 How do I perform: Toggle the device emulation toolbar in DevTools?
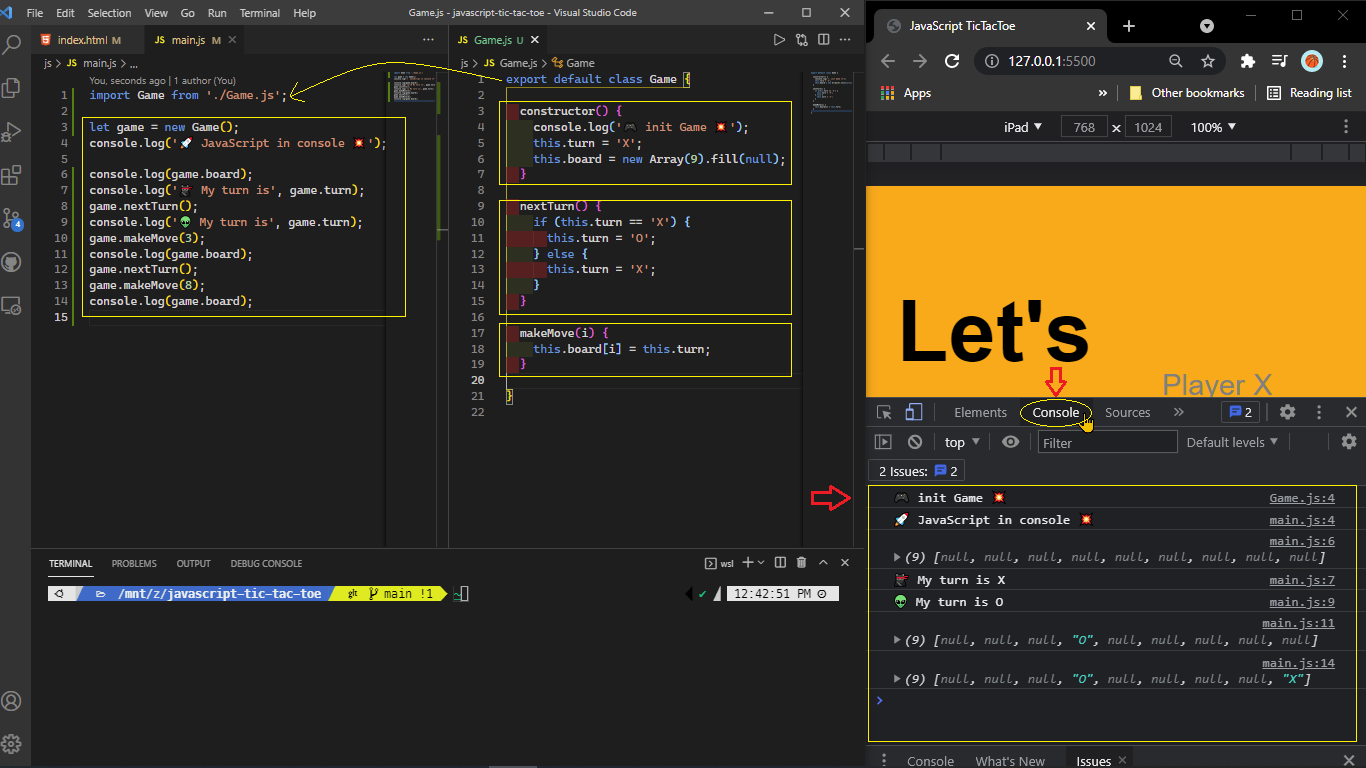point(913,412)
